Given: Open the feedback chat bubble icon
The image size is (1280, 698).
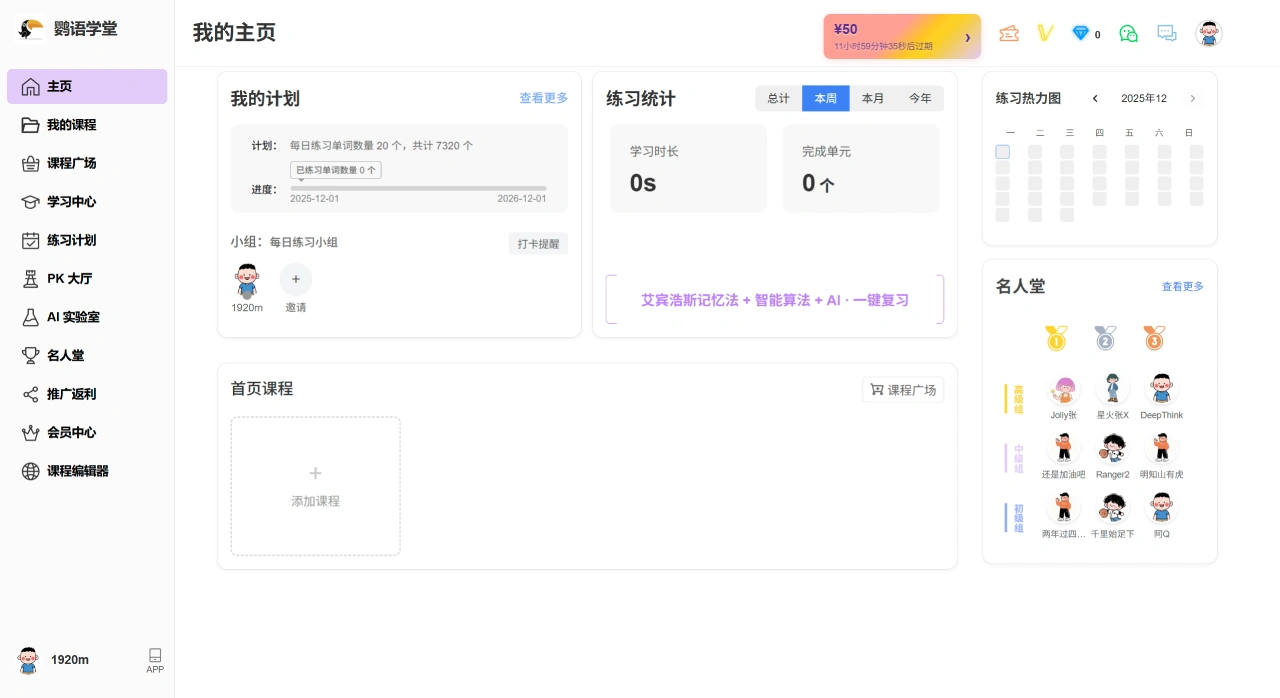Looking at the screenshot, I should click(x=1166, y=33).
